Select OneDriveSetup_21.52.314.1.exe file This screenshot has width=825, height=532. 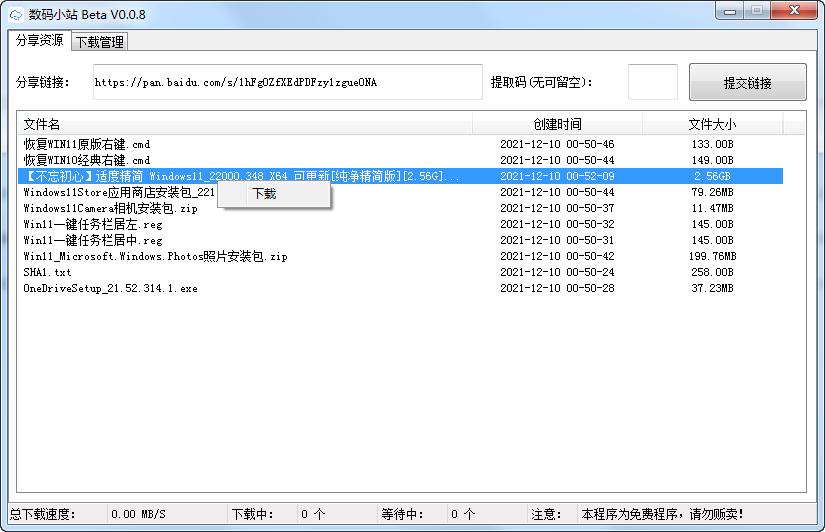pyautogui.click(x=110, y=288)
